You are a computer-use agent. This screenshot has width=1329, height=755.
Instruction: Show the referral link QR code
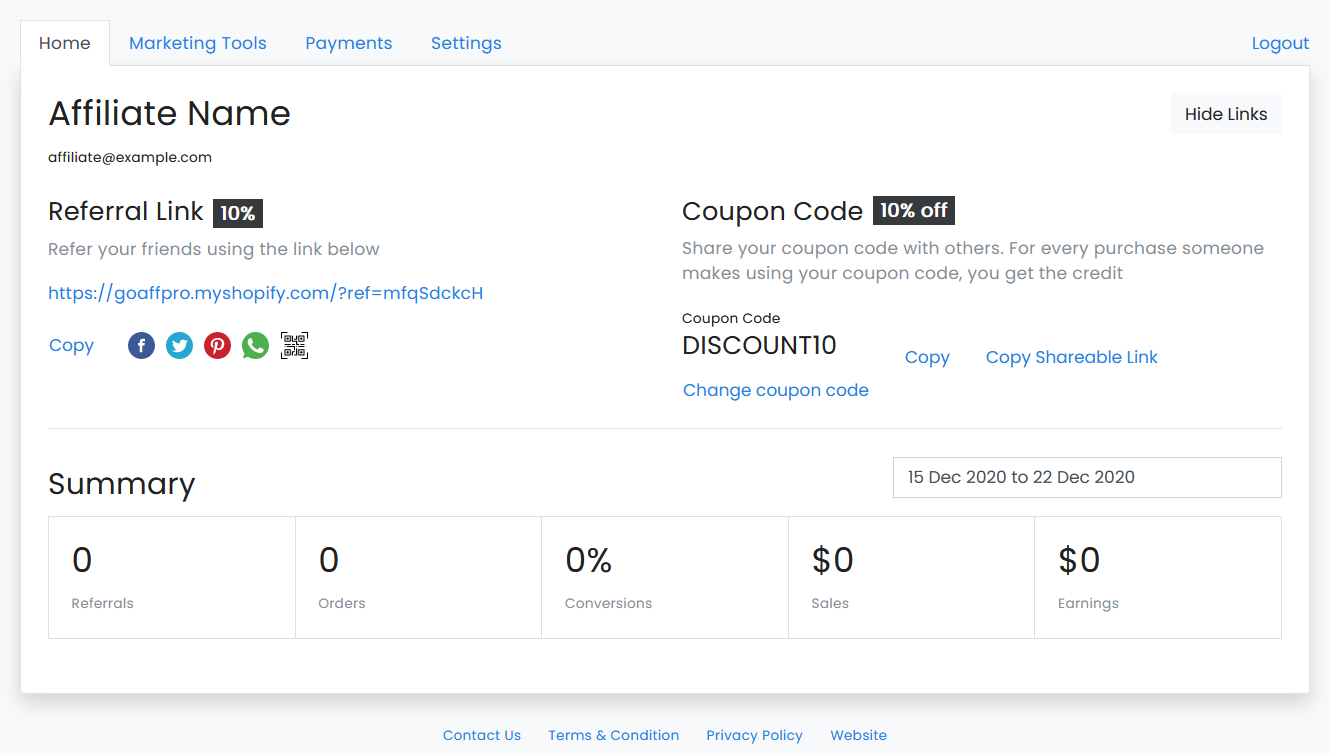click(294, 345)
